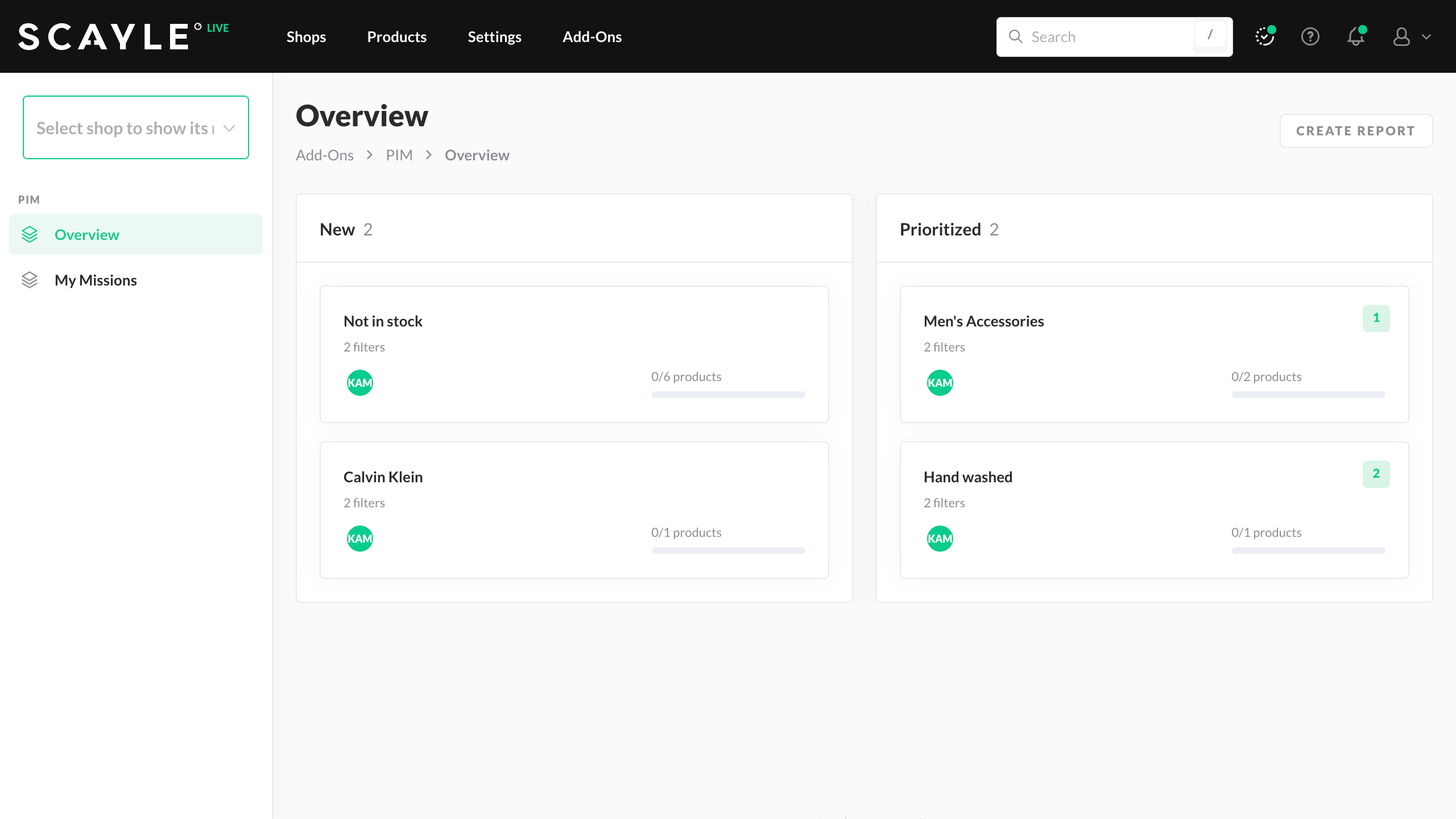Click the CREATE REPORT button
Image resolution: width=1456 pixels, height=819 pixels.
pos(1355,131)
